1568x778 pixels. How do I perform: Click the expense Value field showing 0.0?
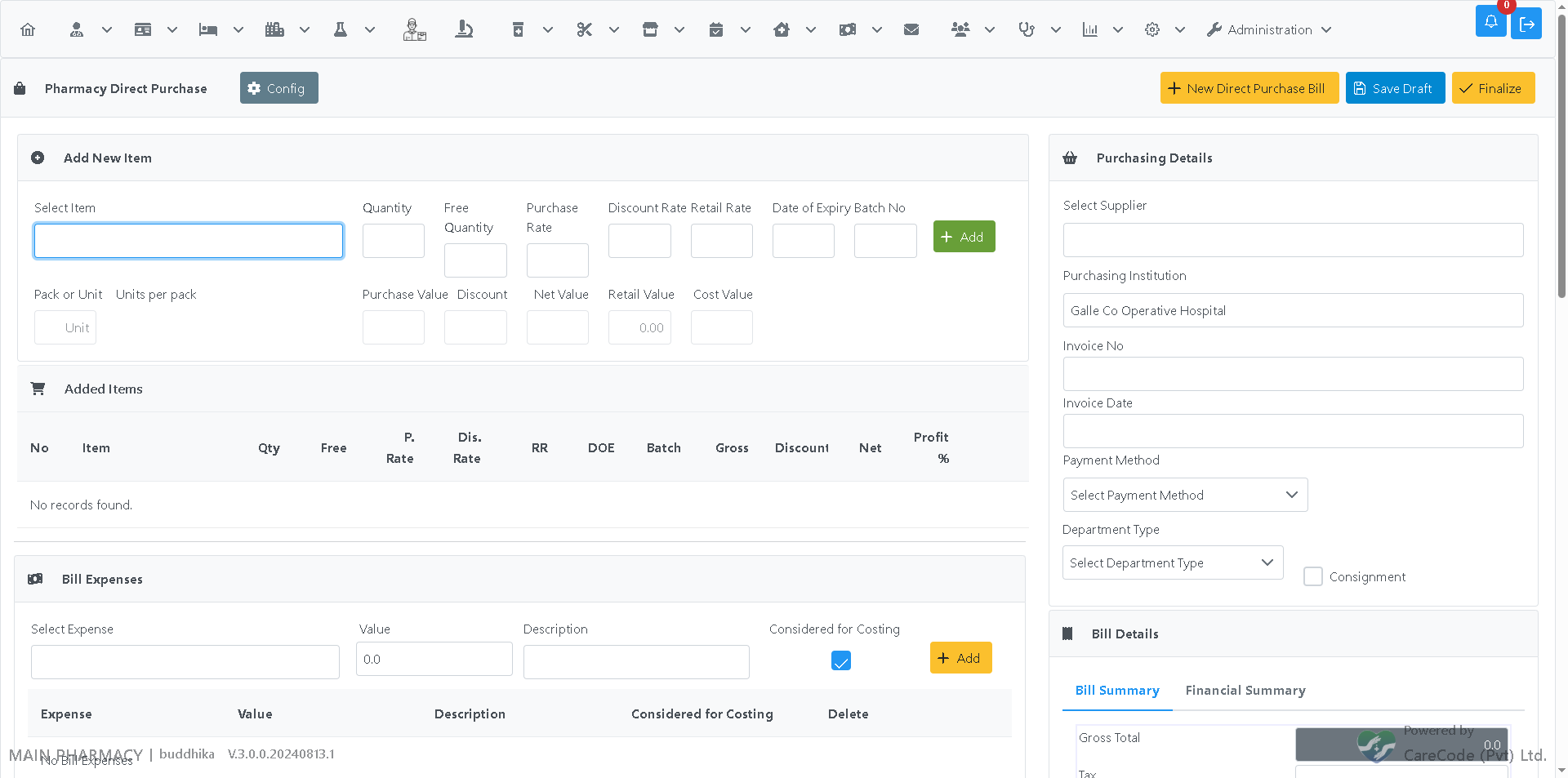click(x=434, y=659)
